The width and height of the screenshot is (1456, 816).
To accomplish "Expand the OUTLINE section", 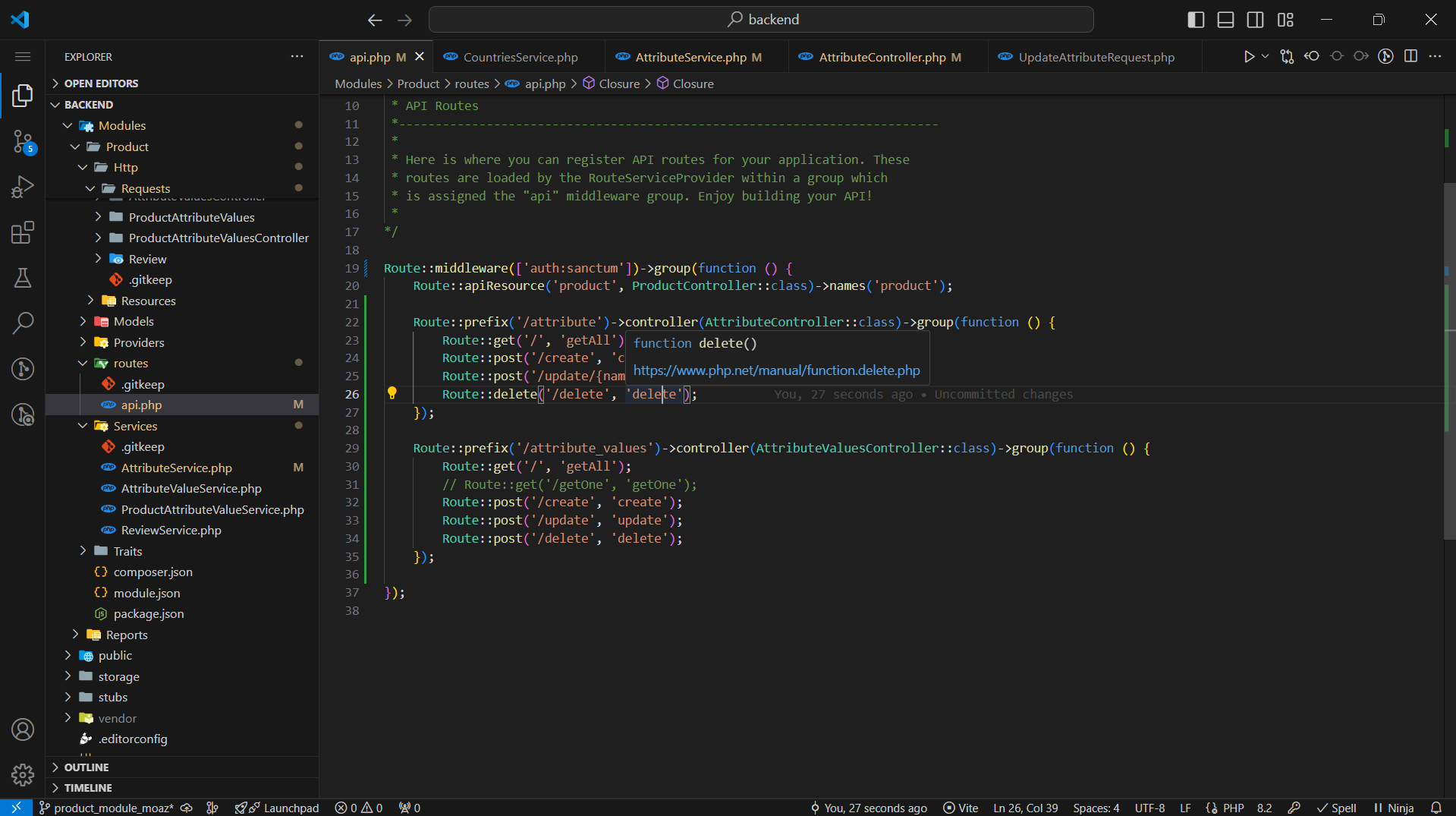I will [86, 767].
